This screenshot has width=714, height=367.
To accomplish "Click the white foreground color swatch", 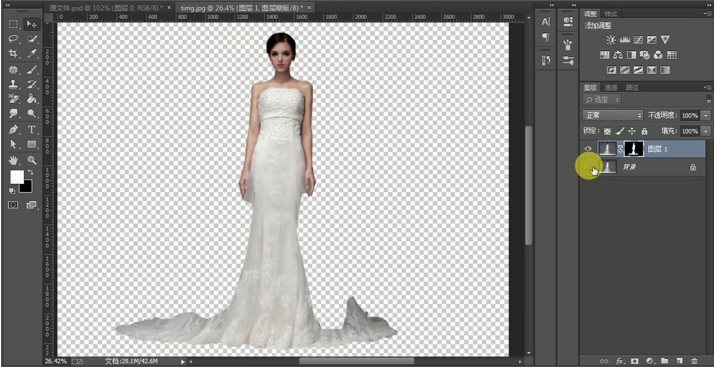I will [x=17, y=177].
